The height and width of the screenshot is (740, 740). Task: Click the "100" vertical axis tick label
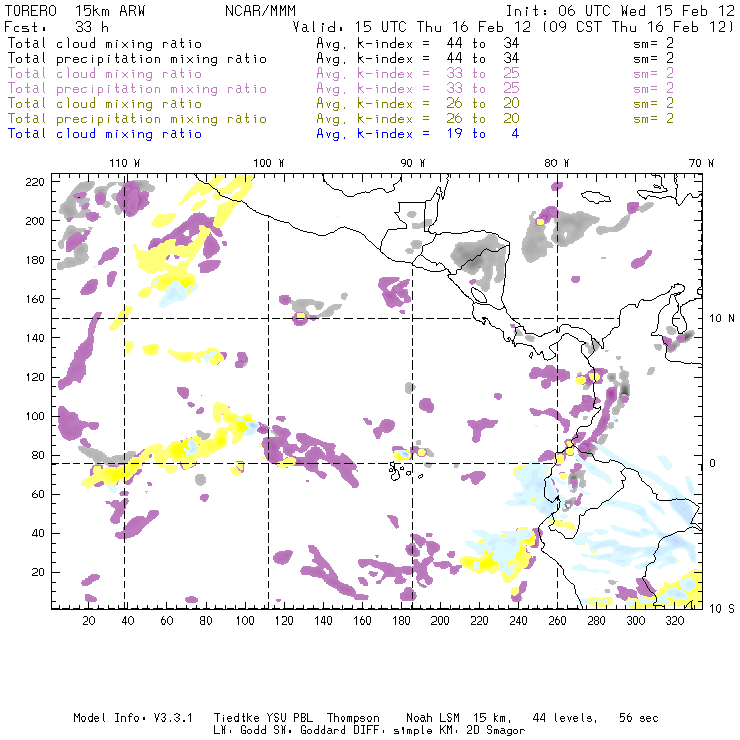(x=35, y=416)
